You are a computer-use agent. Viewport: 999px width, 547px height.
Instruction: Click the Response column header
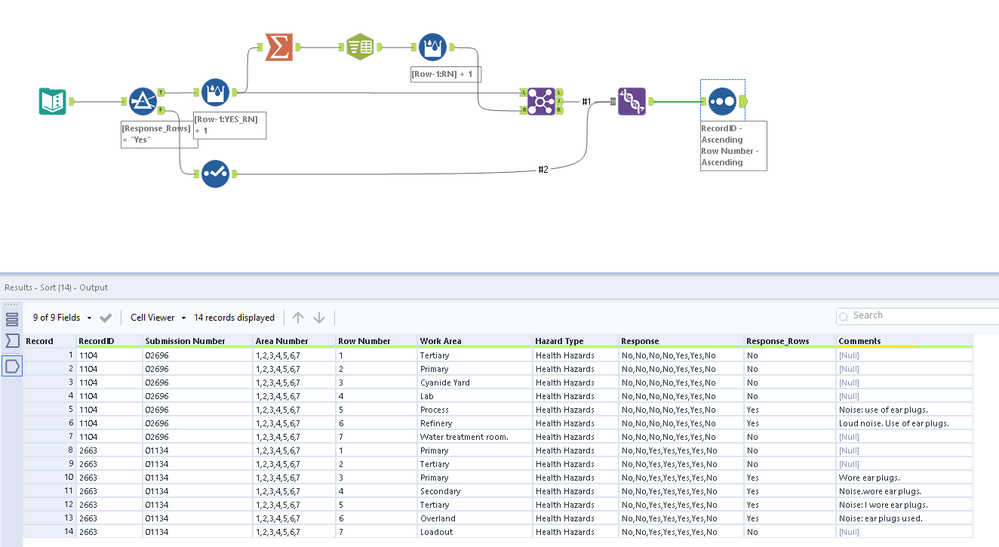tap(681, 341)
